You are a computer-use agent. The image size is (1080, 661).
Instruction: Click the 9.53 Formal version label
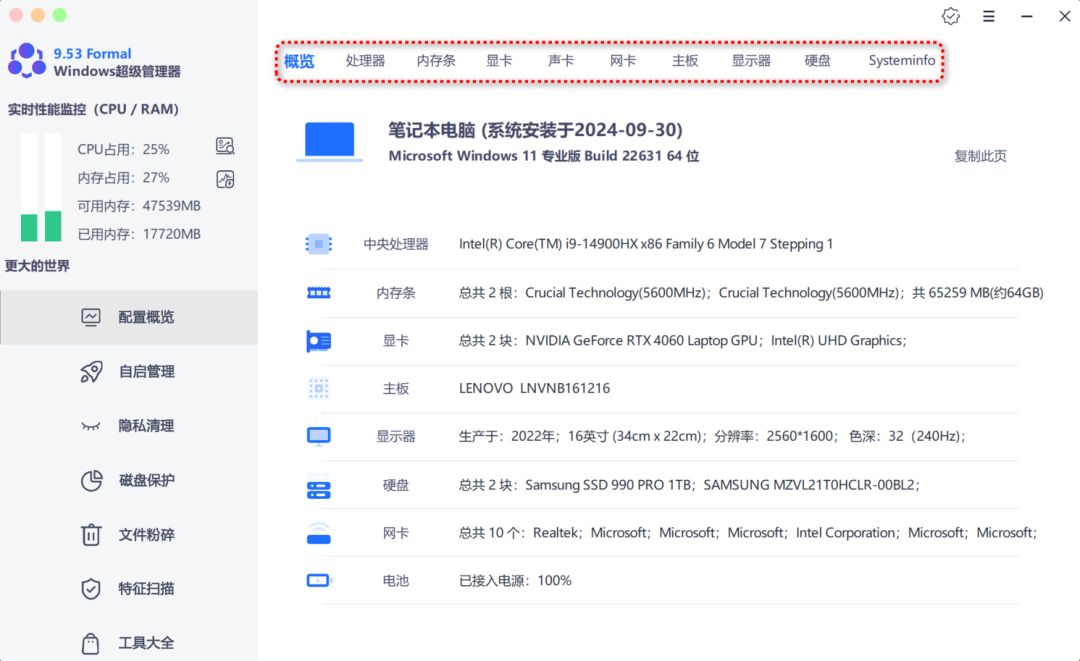[92, 54]
